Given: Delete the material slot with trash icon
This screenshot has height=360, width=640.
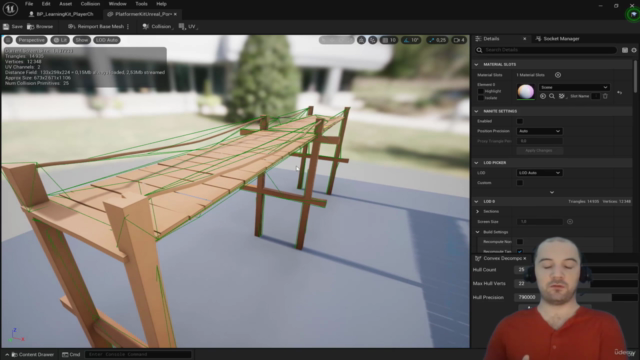Looking at the screenshot, I should 605,96.
